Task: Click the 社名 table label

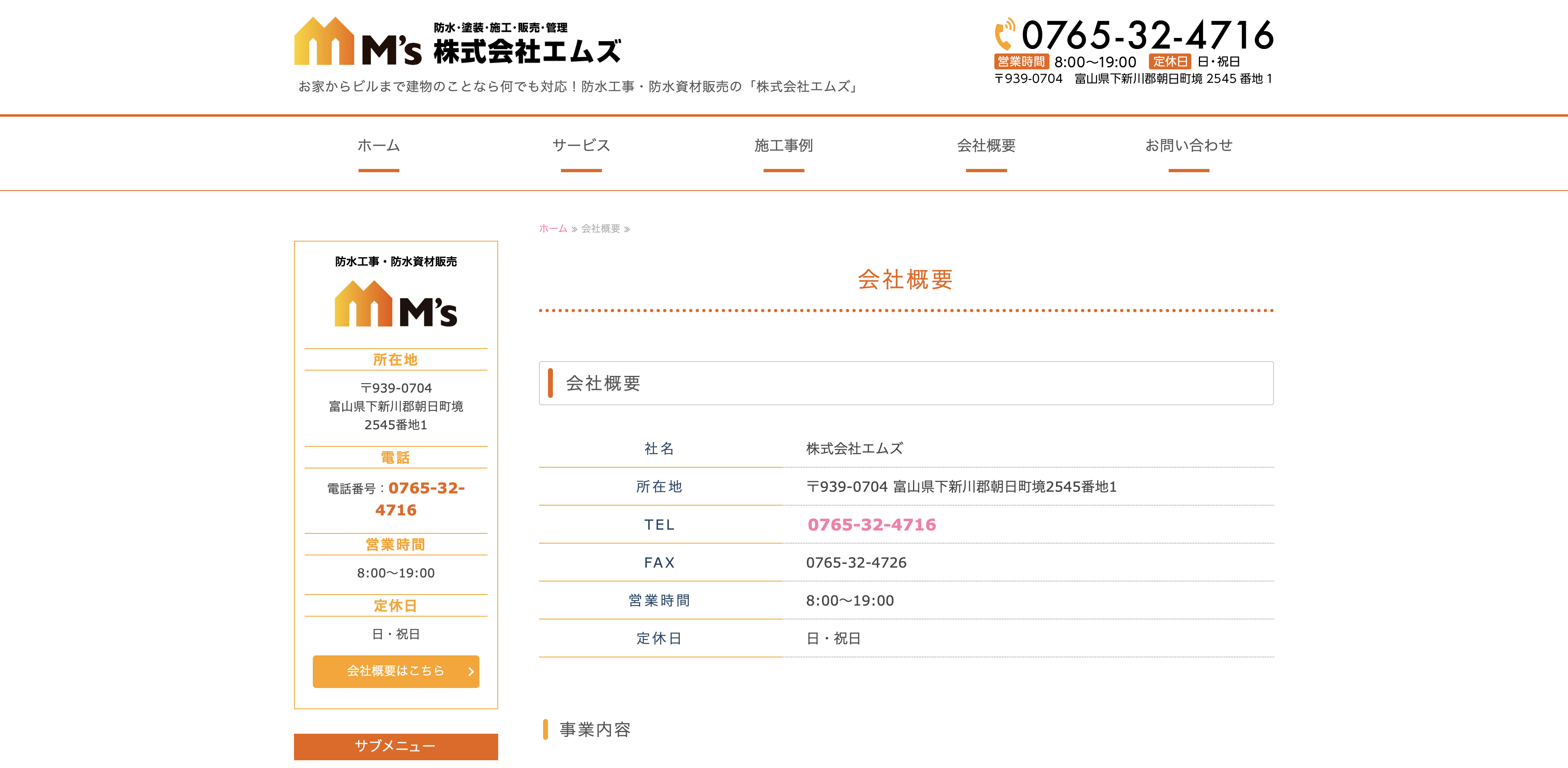Action: (x=660, y=449)
